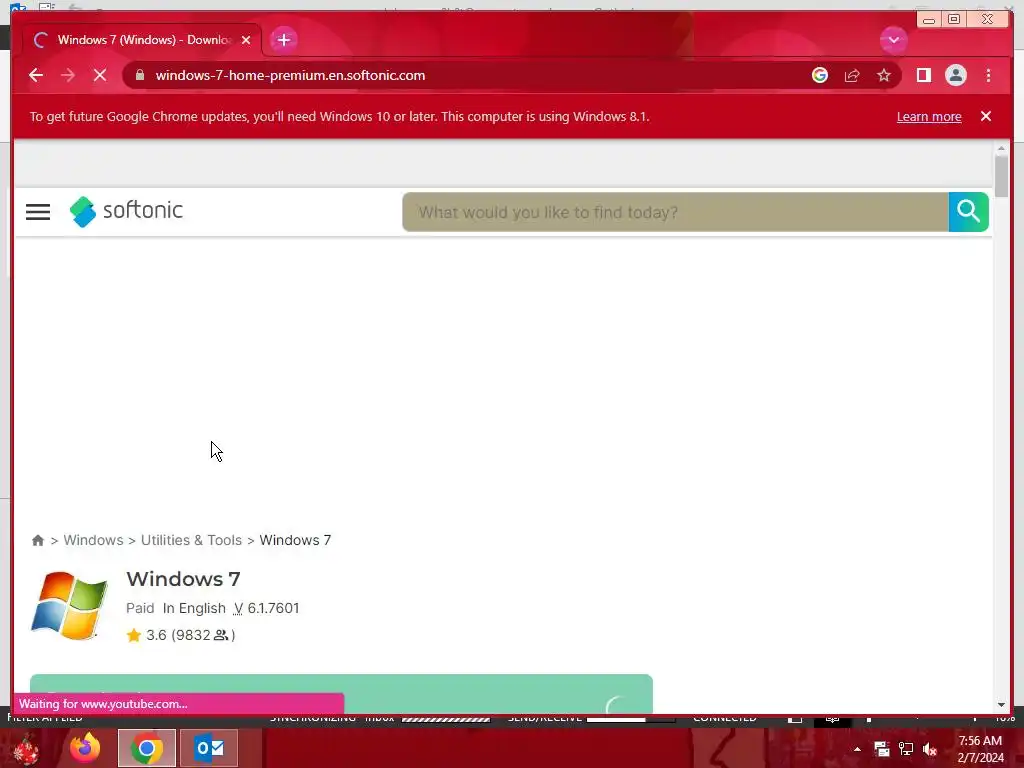Click the Softonic search magnifier button
1024x768 pixels.
click(968, 212)
